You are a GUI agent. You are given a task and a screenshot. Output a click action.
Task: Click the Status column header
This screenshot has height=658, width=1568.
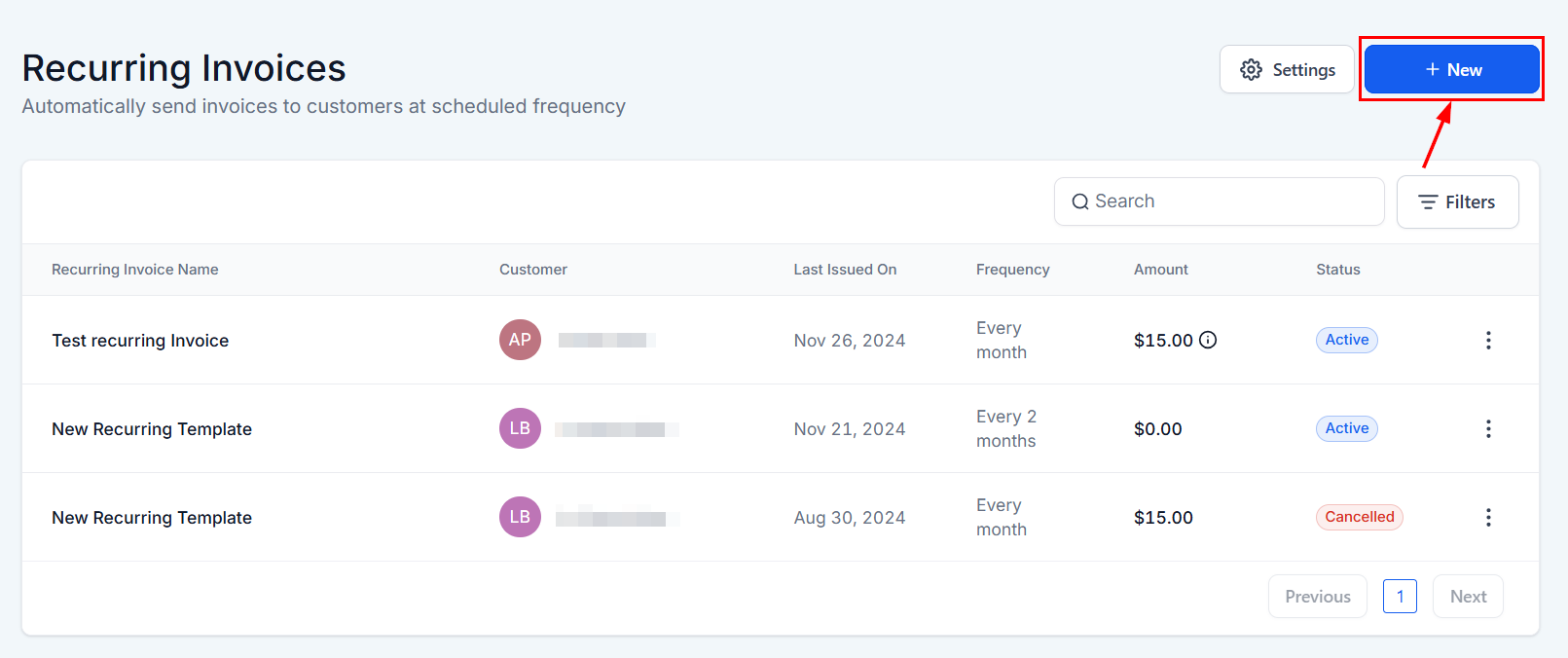tap(1337, 270)
